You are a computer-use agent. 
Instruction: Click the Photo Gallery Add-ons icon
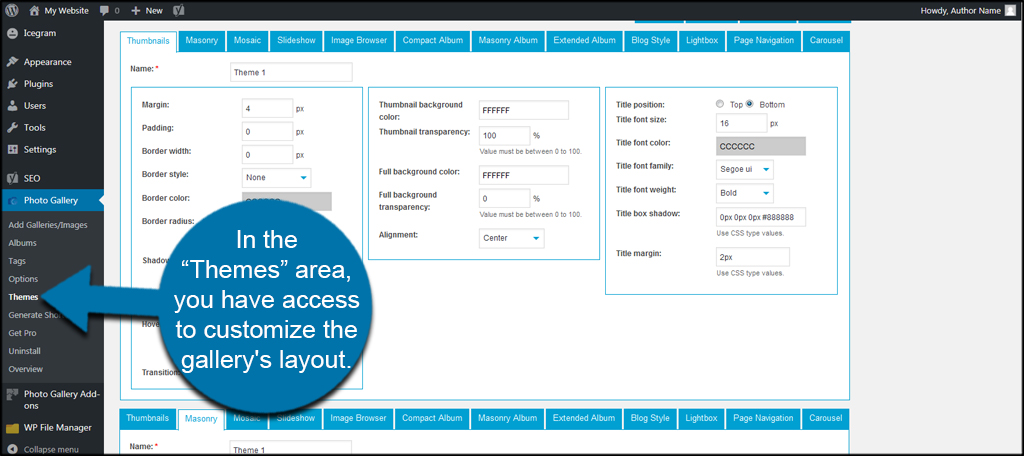[12, 394]
